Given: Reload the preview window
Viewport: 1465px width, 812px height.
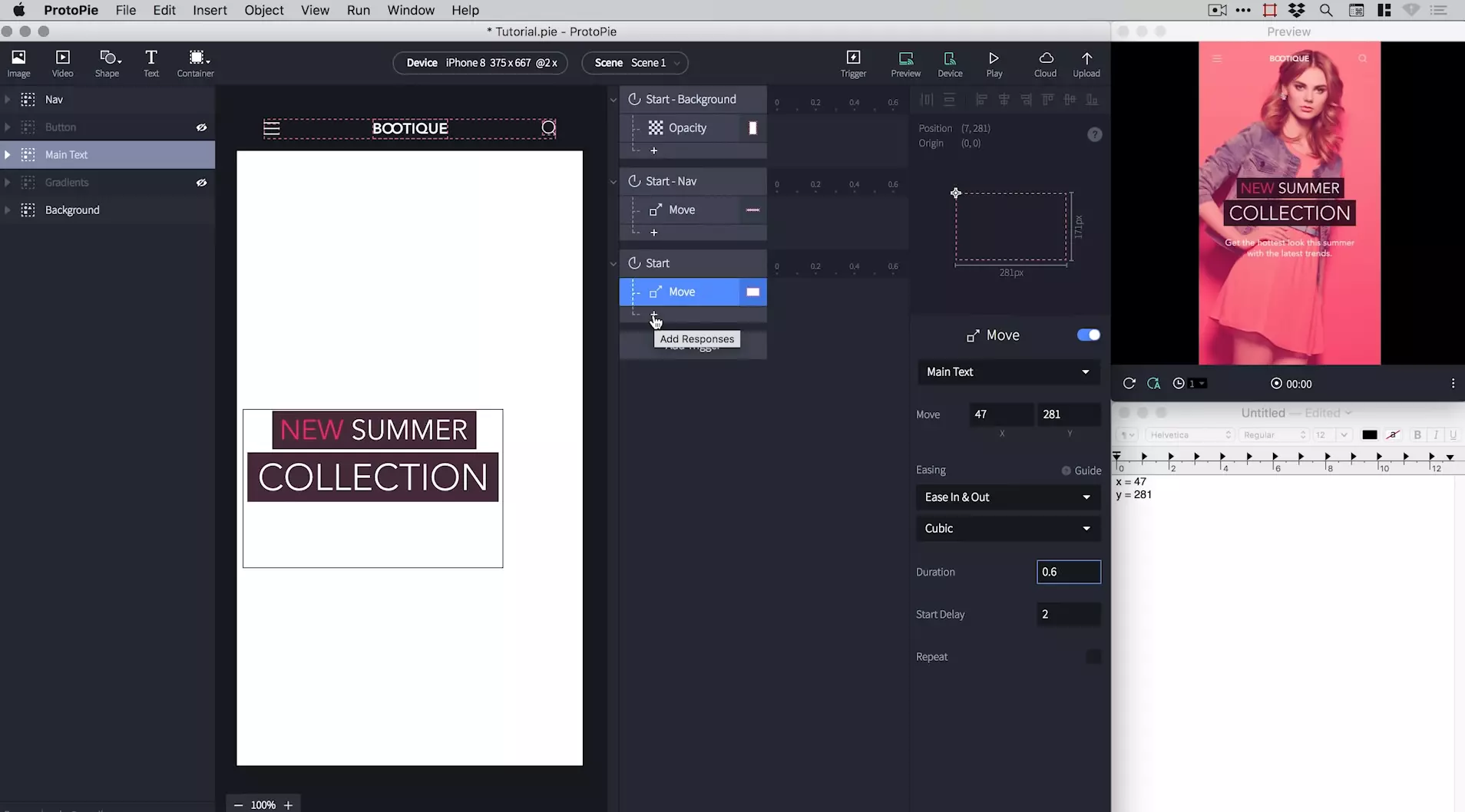Looking at the screenshot, I should 1129,383.
